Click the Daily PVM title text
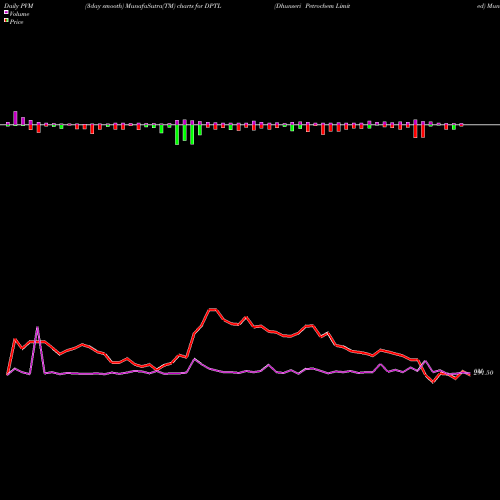 point(19,6)
